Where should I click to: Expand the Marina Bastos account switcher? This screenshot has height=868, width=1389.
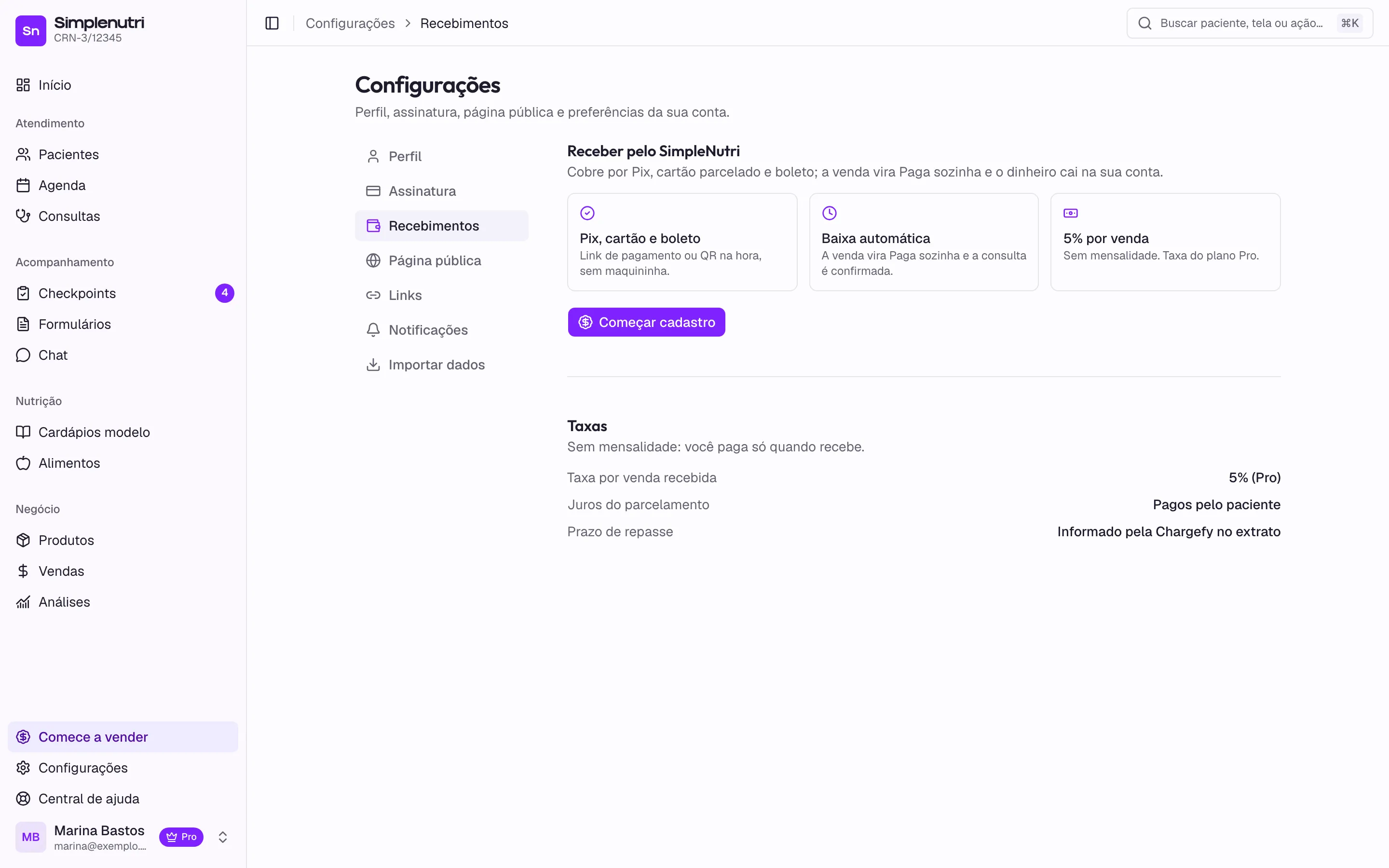click(x=223, y=837)
